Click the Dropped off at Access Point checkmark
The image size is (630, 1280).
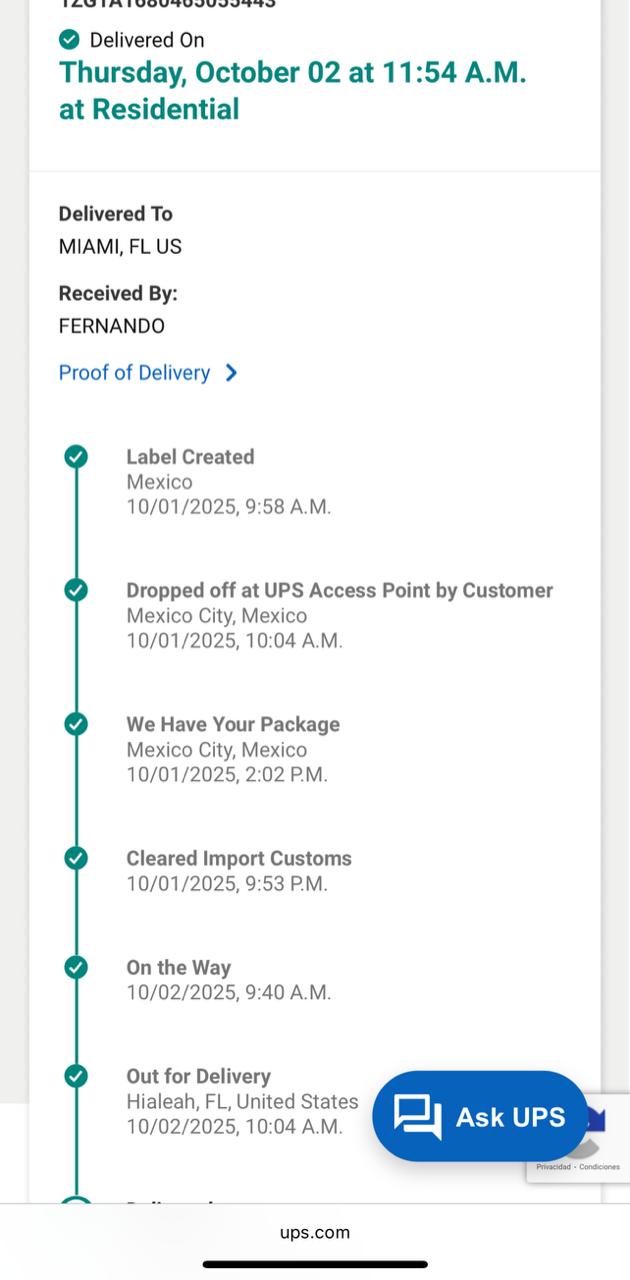[76, 590]
